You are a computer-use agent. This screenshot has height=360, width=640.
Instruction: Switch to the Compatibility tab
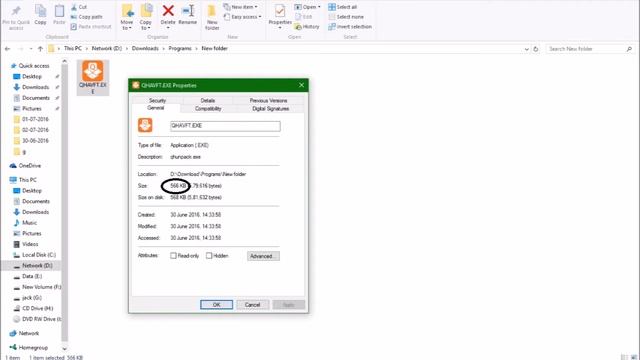(208, 109)
